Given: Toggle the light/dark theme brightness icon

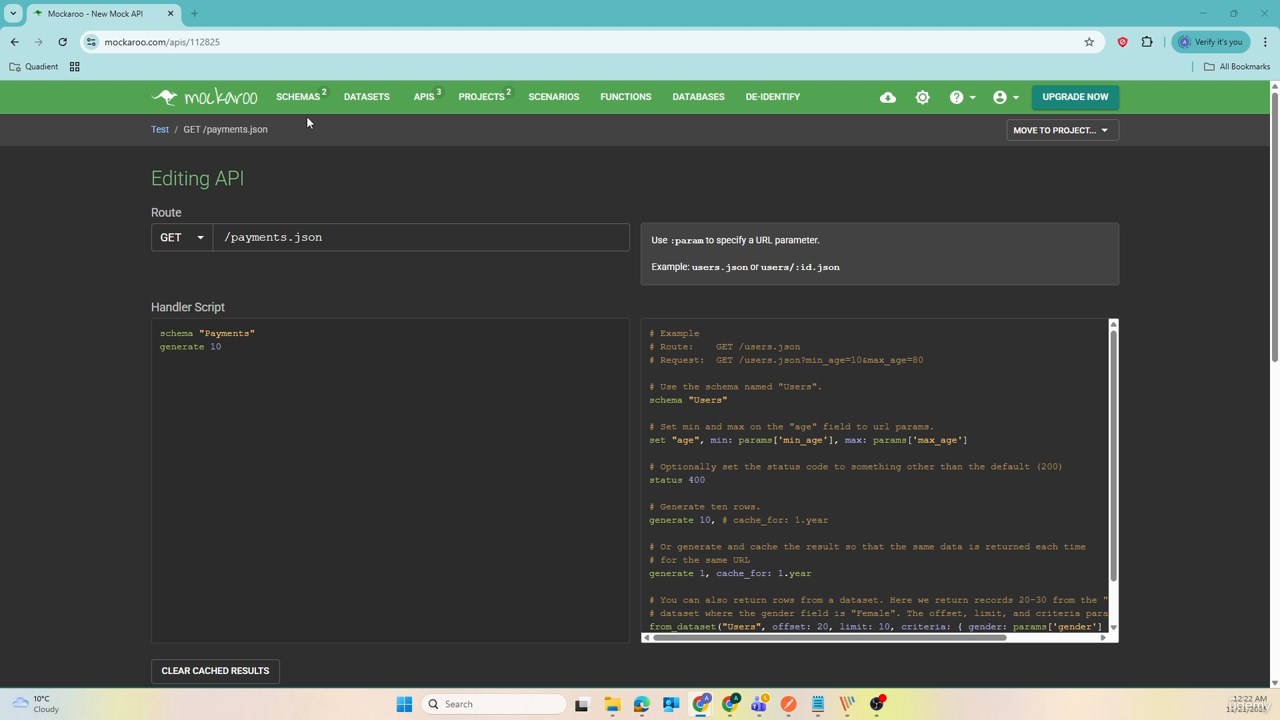Looking at the screenshot, I should pyautogui.click(x=922, y=97).
